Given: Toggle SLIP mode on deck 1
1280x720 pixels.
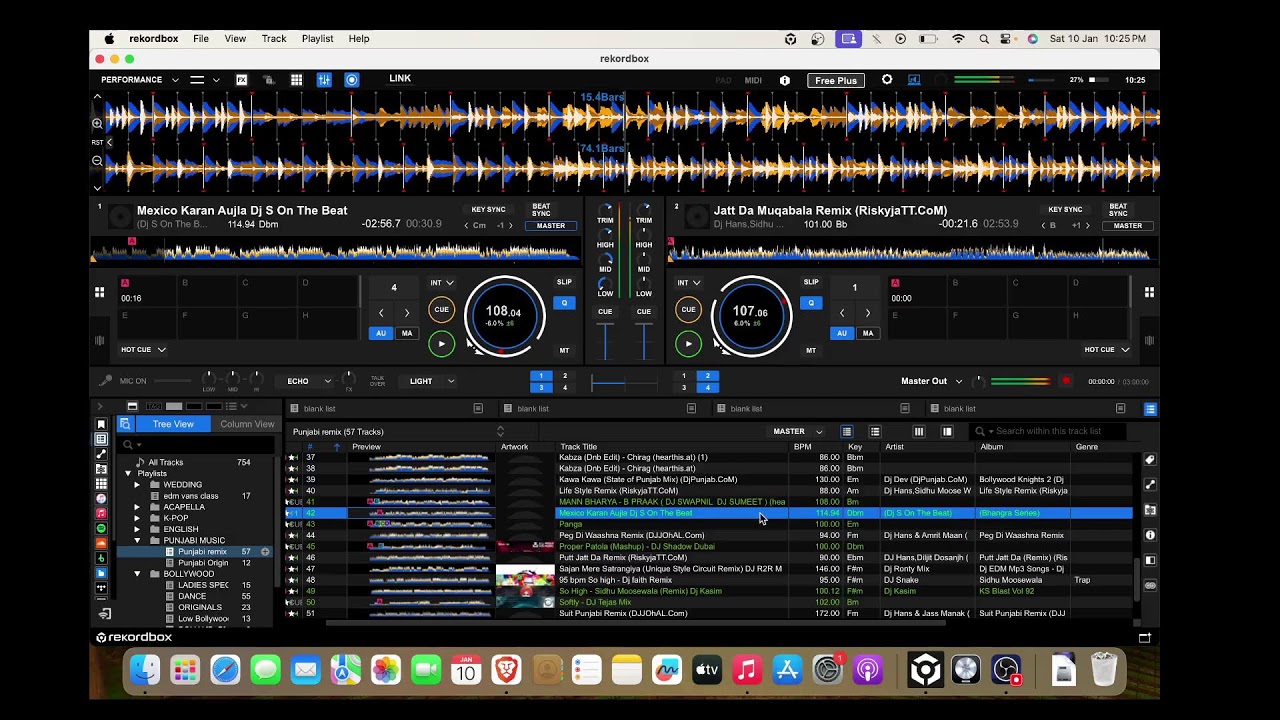Looking at the screenshot, I should (564, 282).
